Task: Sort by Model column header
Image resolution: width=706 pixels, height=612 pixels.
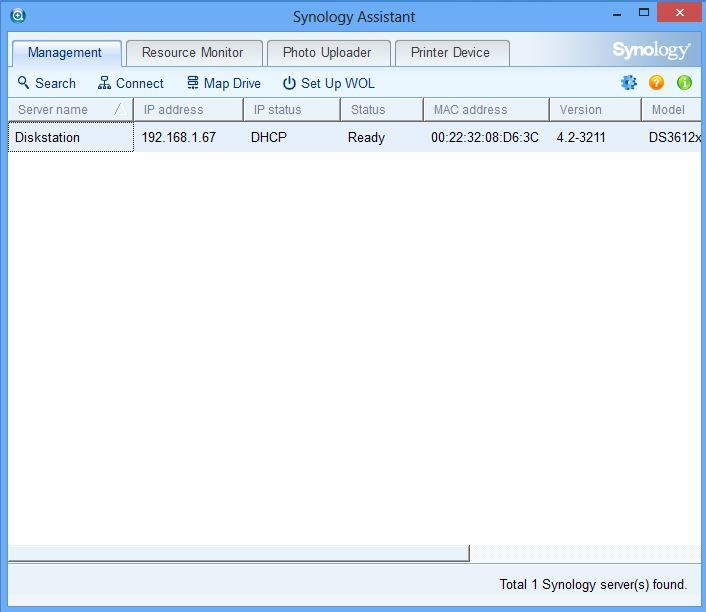Action: click(671, 109)
